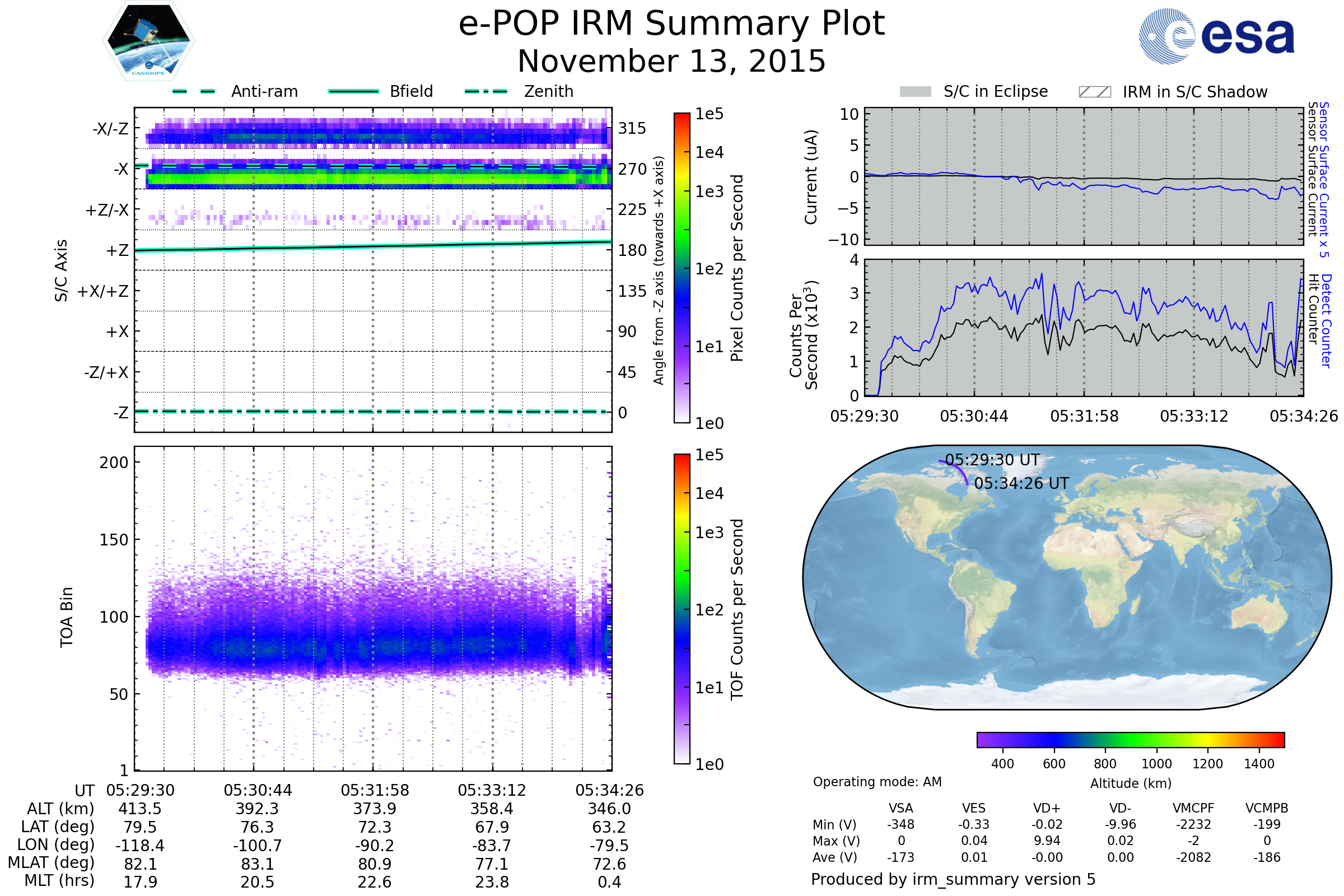Click the S/C in Eclipse gray swatch
The width and height of the screenshot is (1344, 896).
915,92
